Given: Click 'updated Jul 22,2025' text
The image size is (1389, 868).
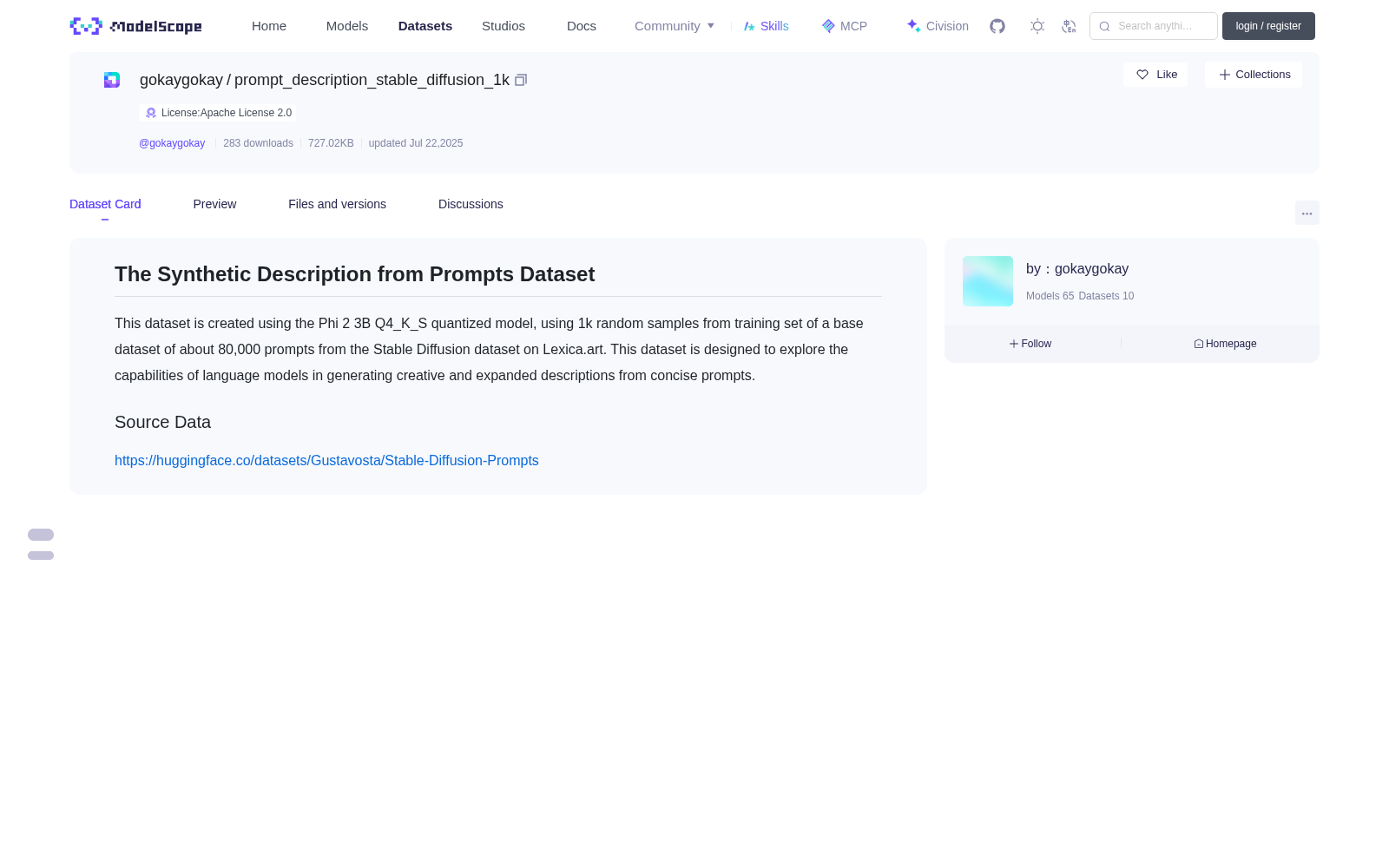Looking at the screenshot, I should (x=416, y=143).
